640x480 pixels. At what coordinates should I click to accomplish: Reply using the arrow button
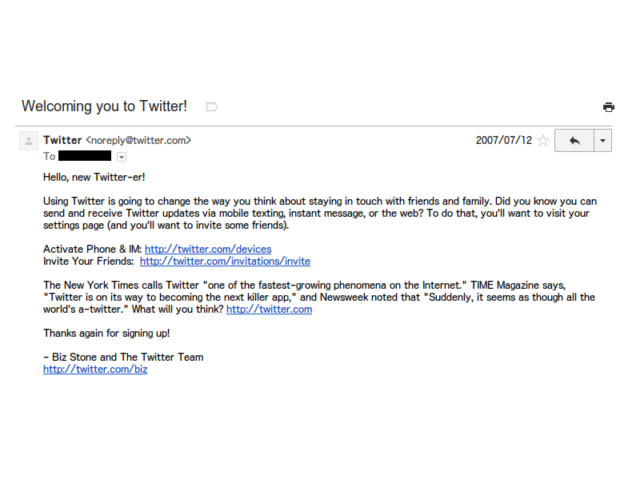click(x=574, y=141)
